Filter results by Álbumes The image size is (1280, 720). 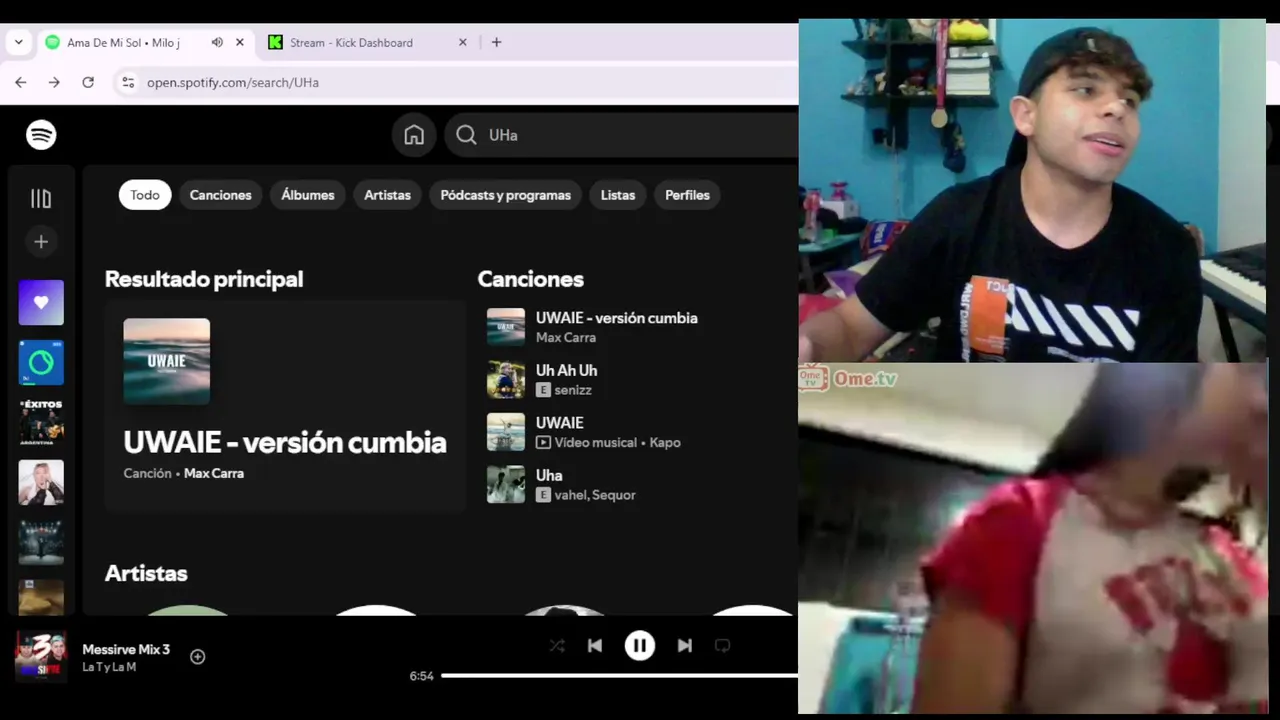(x=308, y=195)
